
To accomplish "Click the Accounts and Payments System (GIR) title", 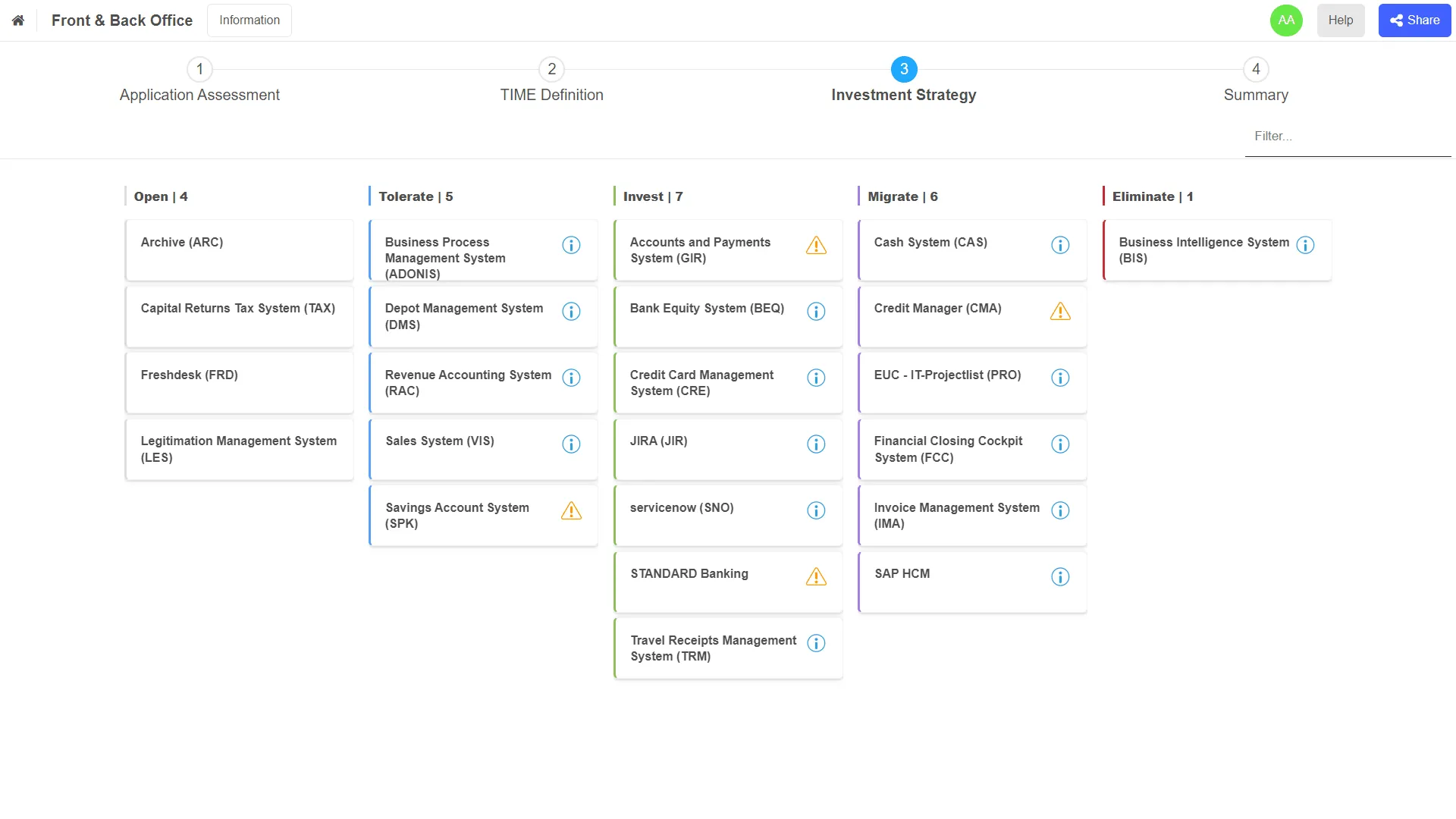I will (x=700, y=250).
